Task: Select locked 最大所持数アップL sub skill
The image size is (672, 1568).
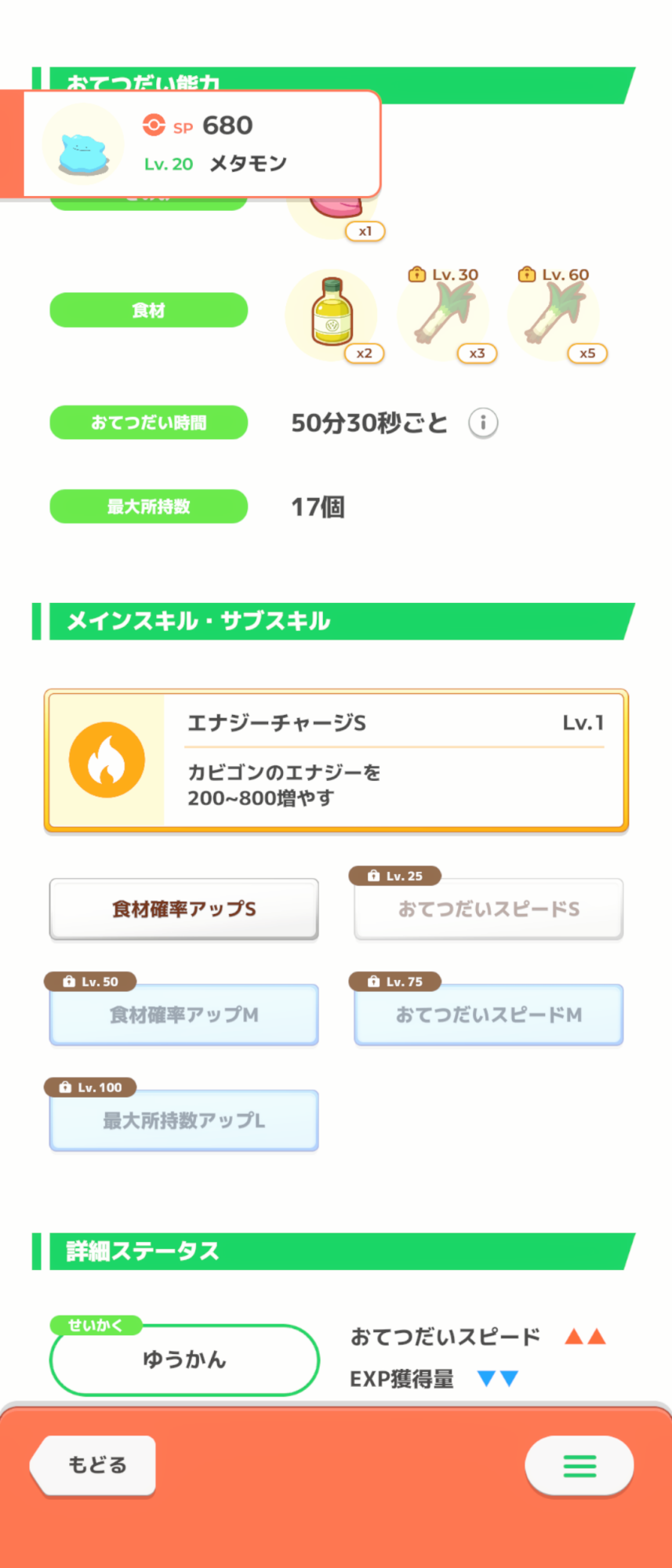Action: pos(184,1120)
